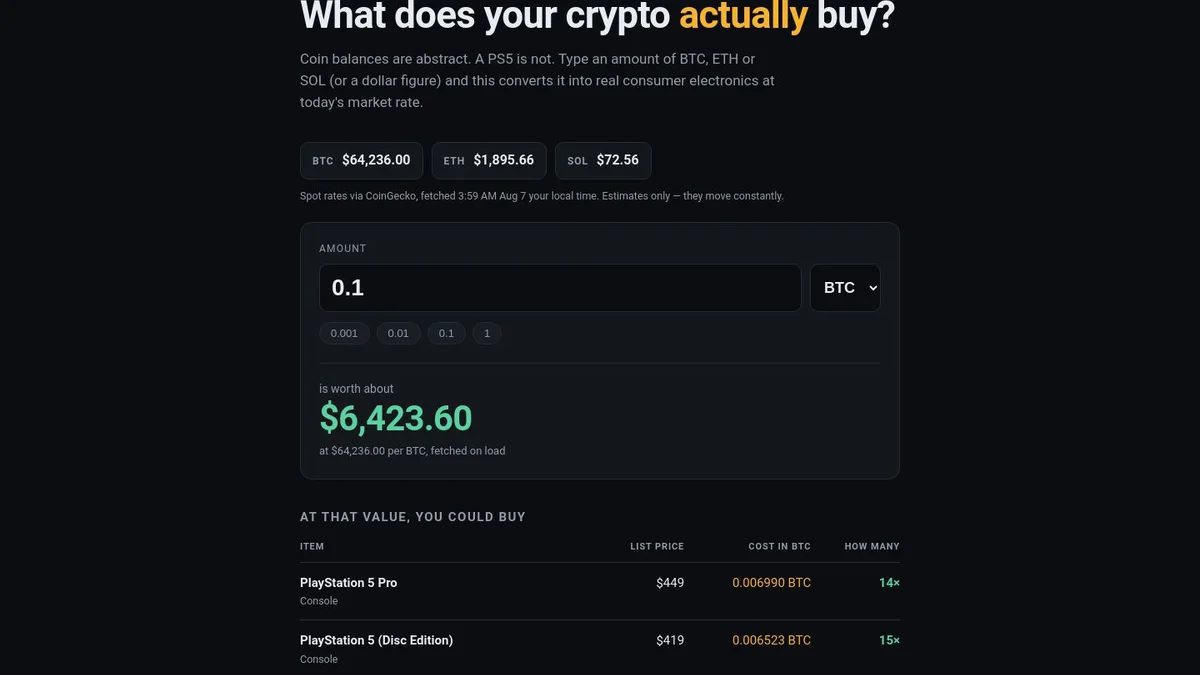Open the BTC currency dropdown
The width and height of the screenshot is (1200, 675).
845,288
